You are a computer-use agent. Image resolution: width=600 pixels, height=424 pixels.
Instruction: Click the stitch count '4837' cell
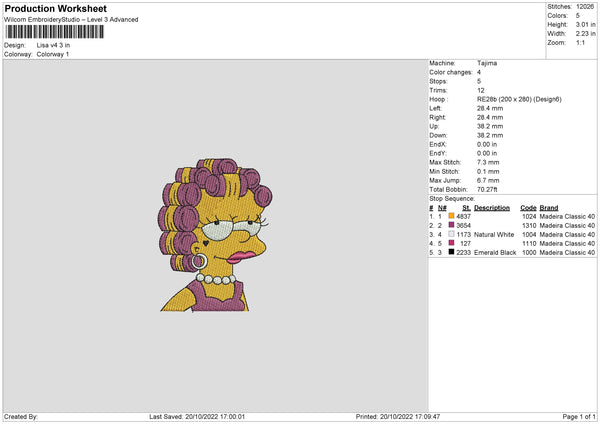pyautogui.click(x=463, y=217)
